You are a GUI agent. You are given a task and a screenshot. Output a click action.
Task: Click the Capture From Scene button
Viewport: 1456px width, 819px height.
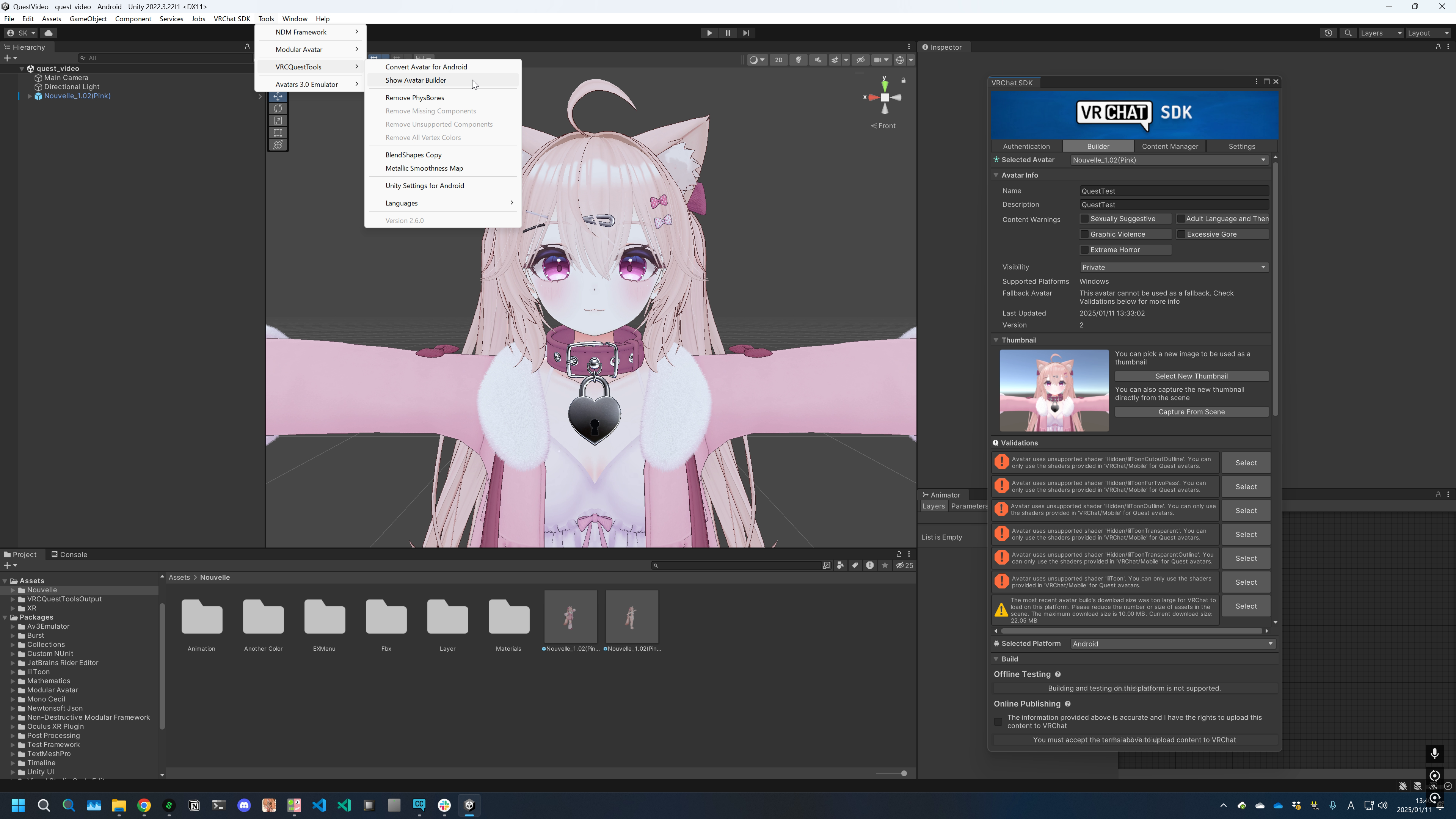(x=1191, y=412)
